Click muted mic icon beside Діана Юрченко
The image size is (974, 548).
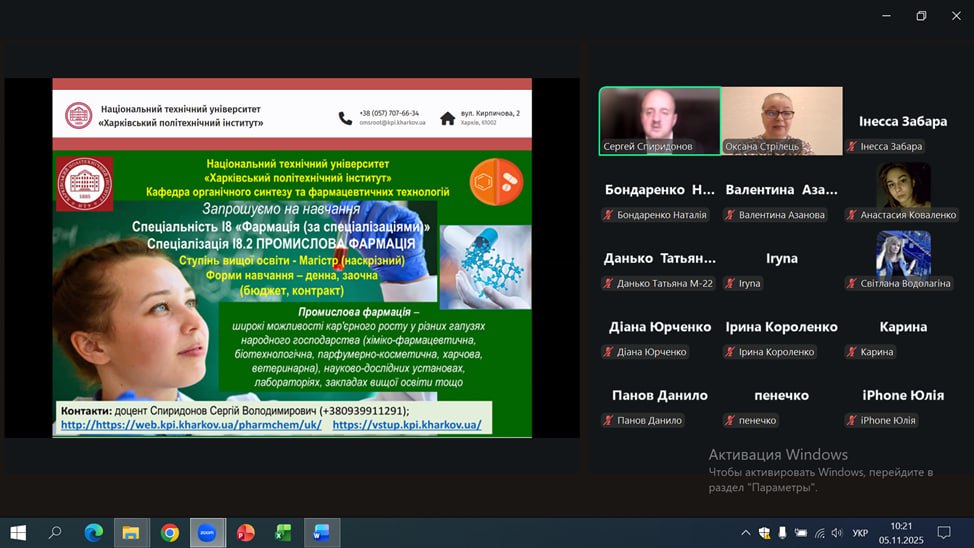coord(608,352)
